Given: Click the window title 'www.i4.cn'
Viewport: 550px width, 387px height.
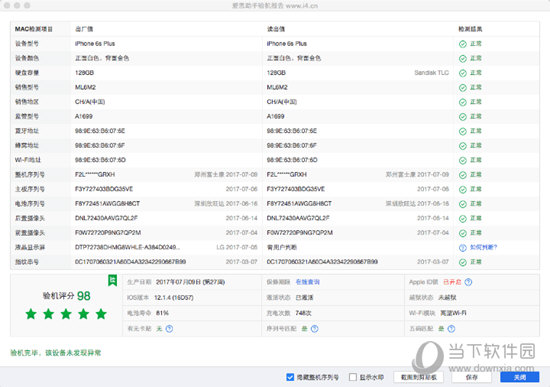Looking at the screenshot, I should pos(302,6).
